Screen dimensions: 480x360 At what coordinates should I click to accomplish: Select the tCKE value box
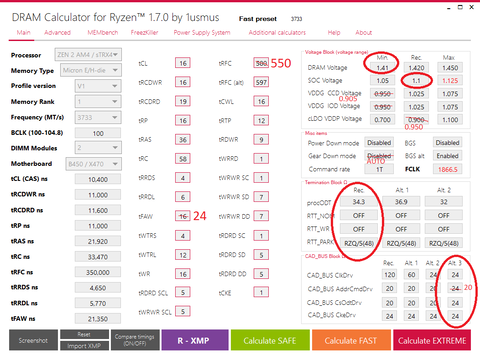coord(261,293)
